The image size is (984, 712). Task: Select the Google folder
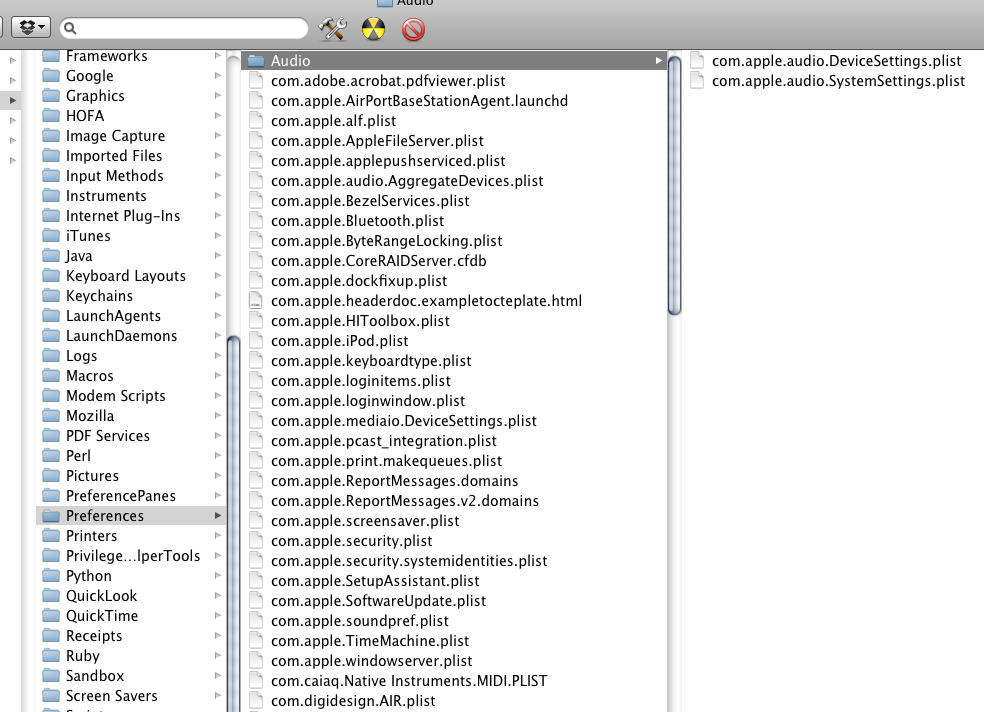coord(131,76)
